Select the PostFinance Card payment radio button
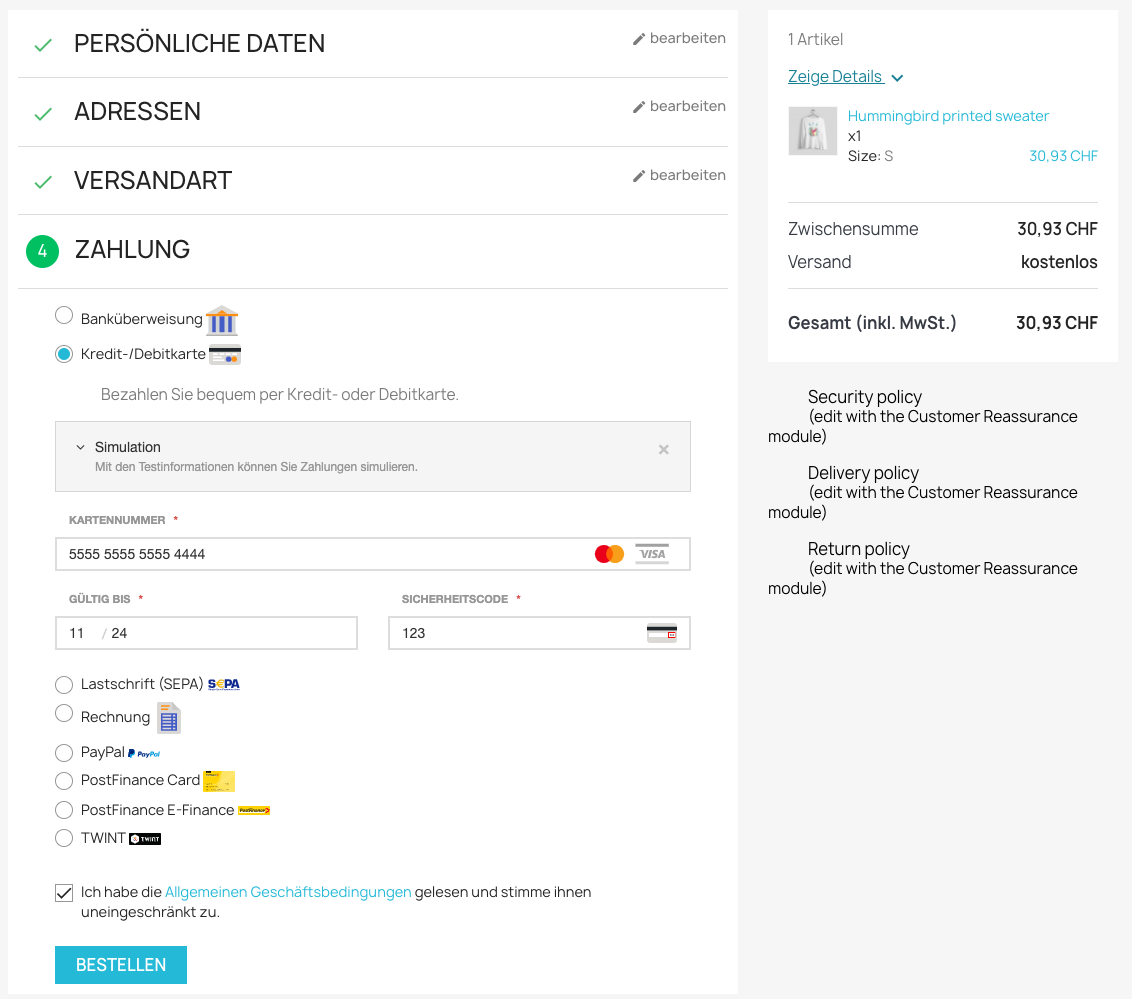Viewport: 1132px width, 999px height. (x=63, y=781)
